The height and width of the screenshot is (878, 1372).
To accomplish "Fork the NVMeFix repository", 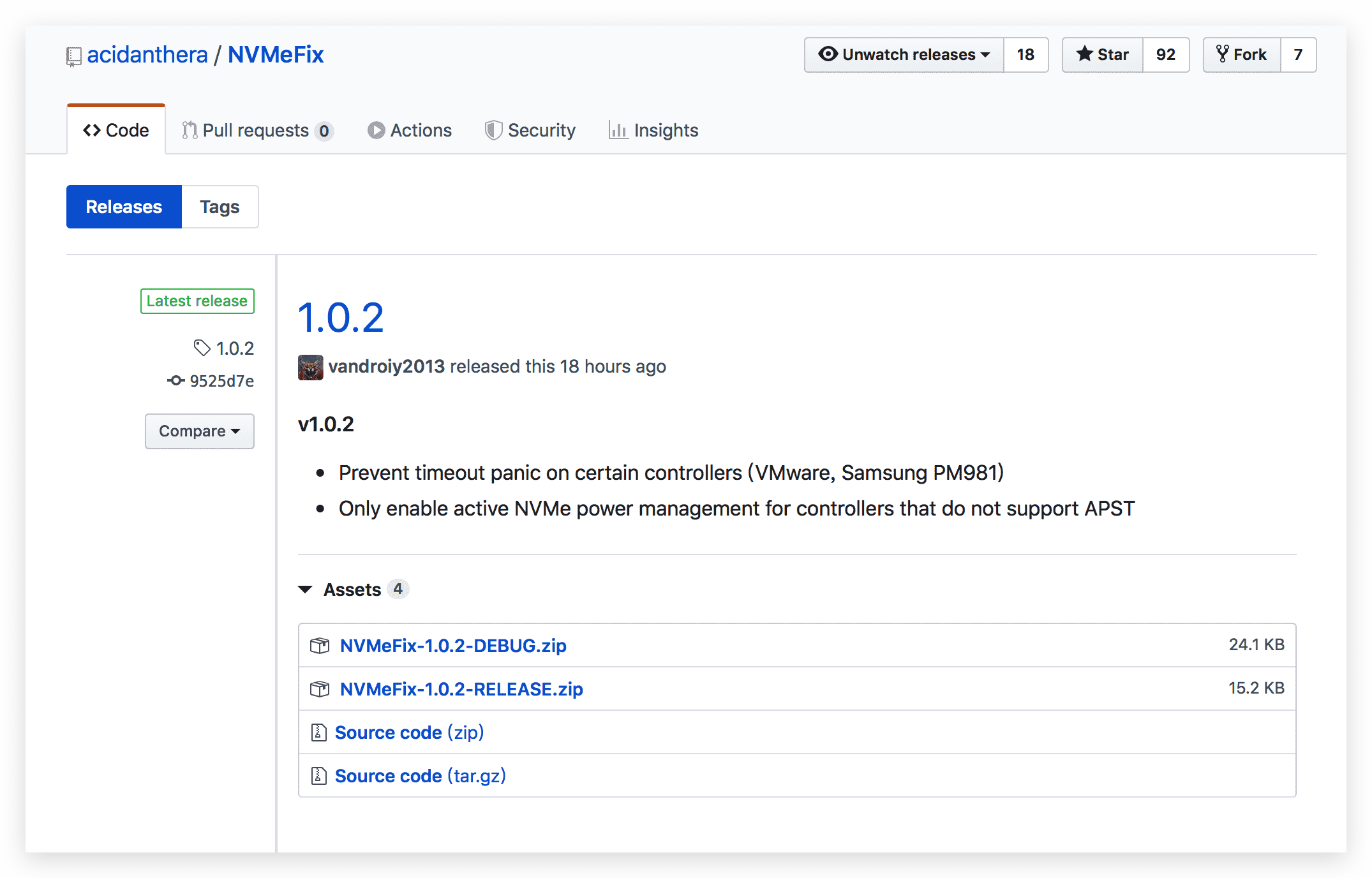I will click(1241, 55).
